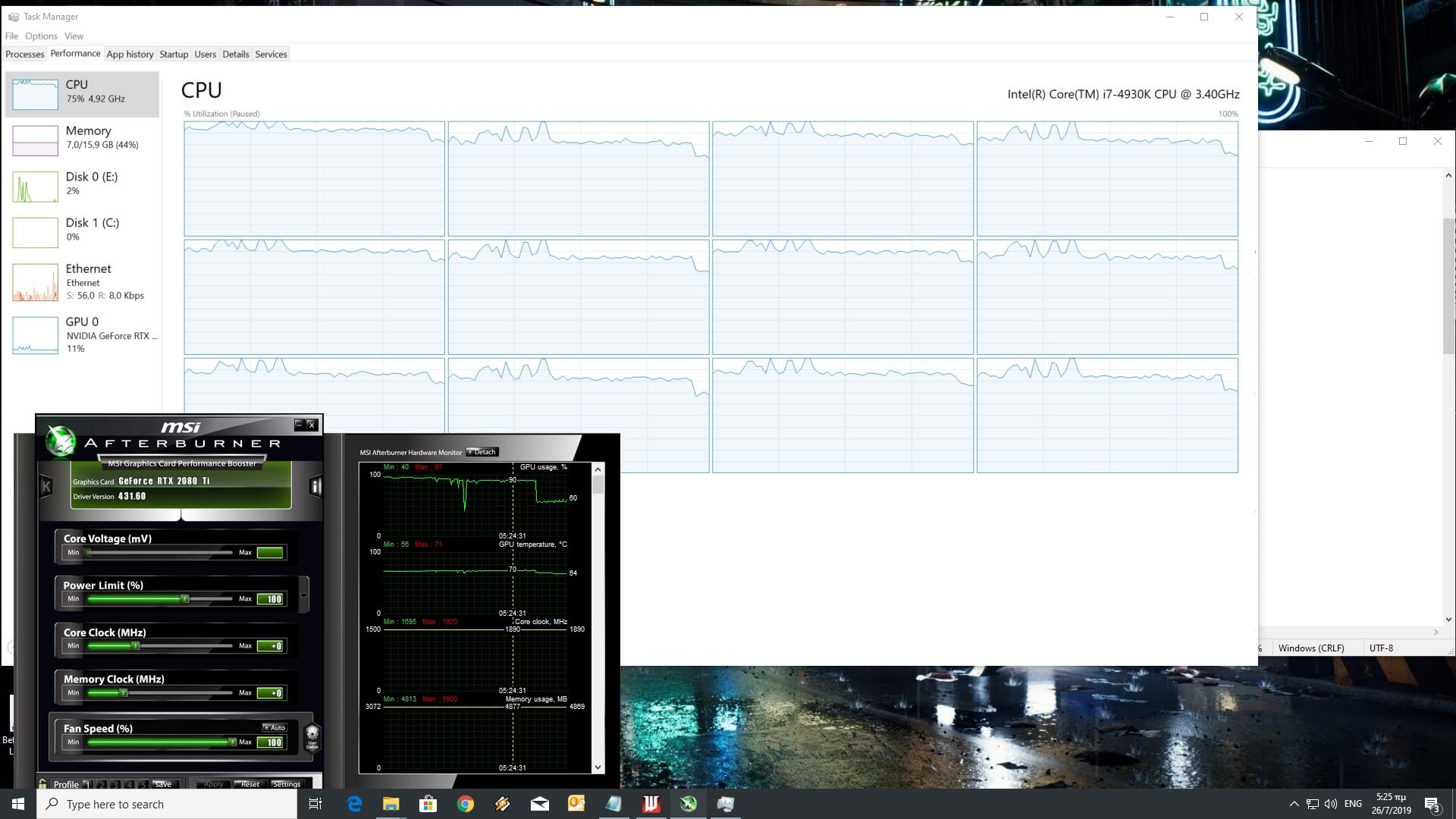This screenshot has width=1456, height=819.
Task: Open Chrome from the taskbar
Action: point(466,804)
